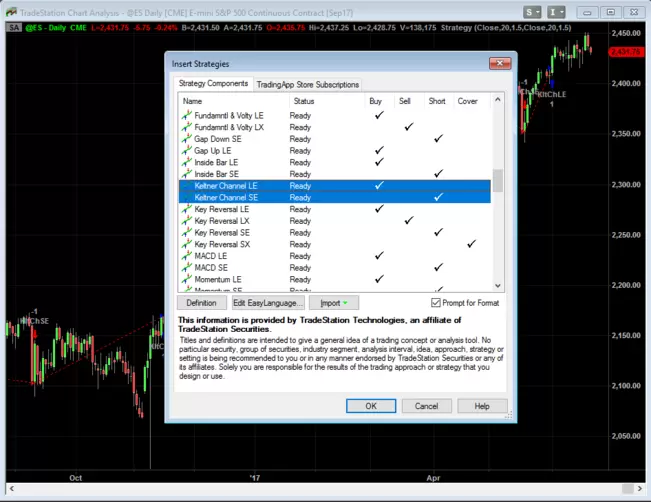Toggle the Prompt for Format checkbox
The width and height of the screenshot is (651, 502).
pyautogui.click(x=436, y=303)
